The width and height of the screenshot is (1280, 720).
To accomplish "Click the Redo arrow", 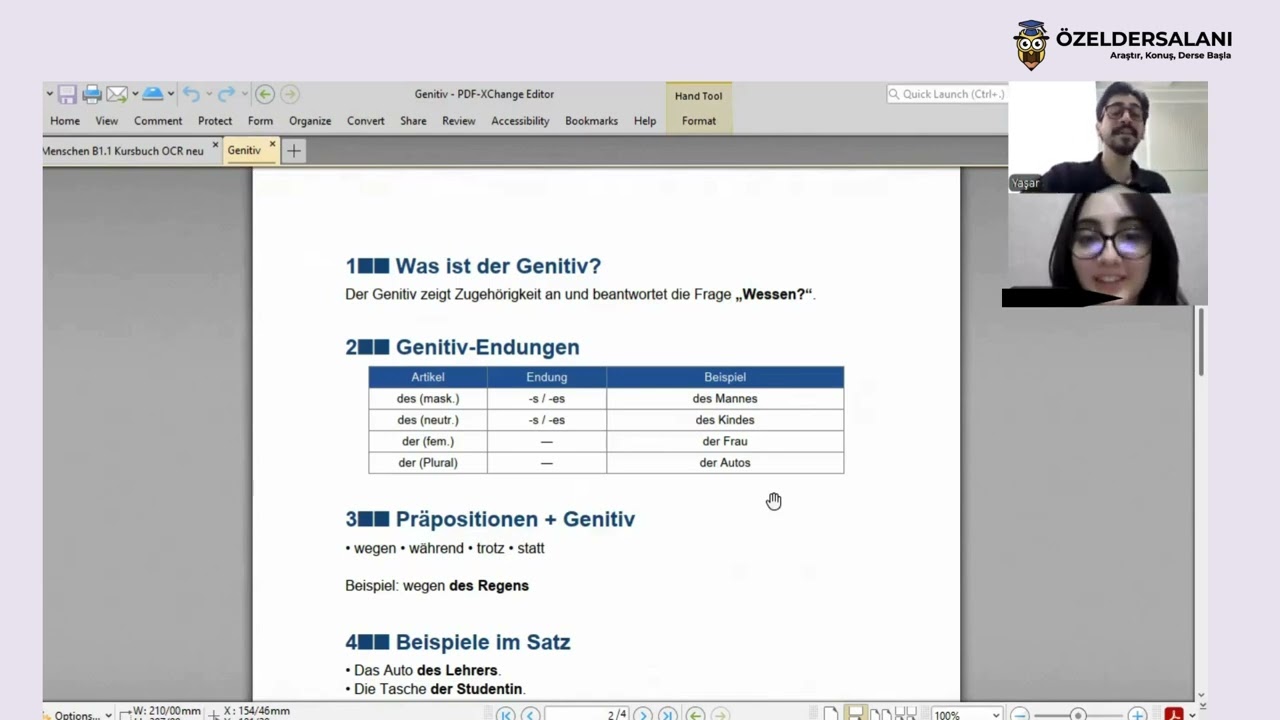I will click(226, 94).
